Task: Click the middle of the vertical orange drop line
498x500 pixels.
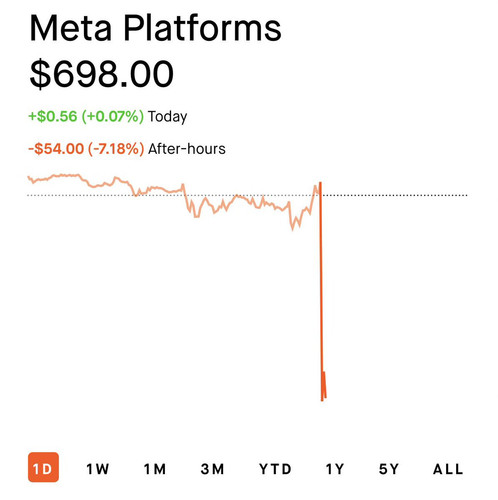Action: click(321, 291)
